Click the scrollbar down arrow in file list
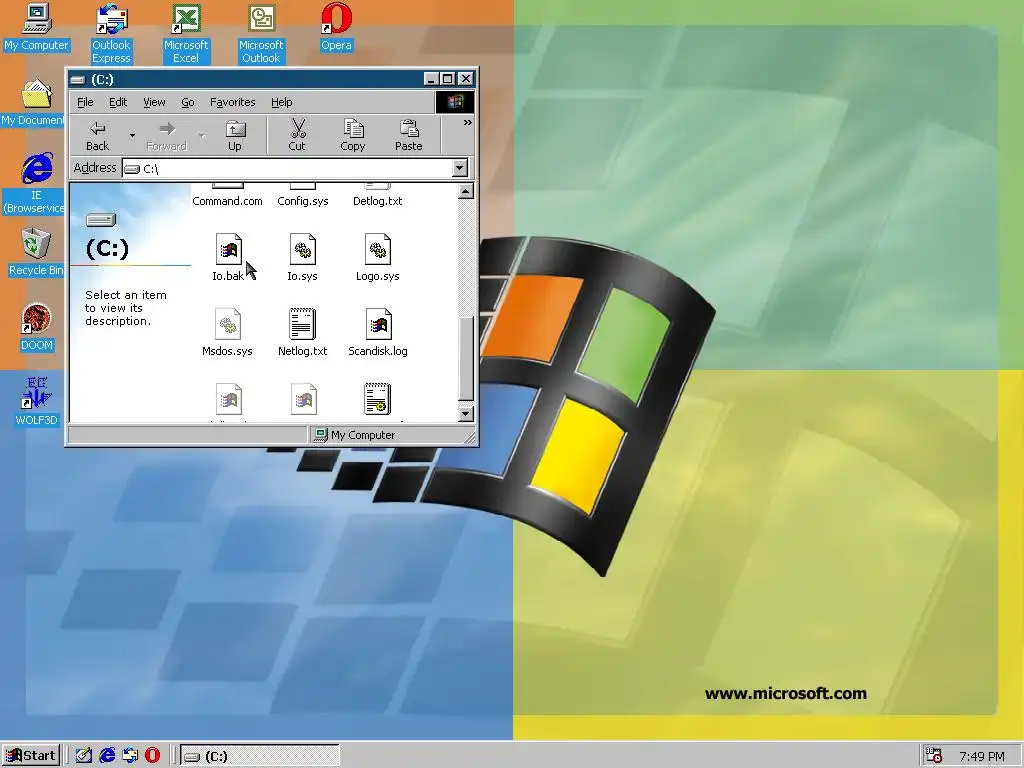The image size is (1024, 768). (466, 413)
